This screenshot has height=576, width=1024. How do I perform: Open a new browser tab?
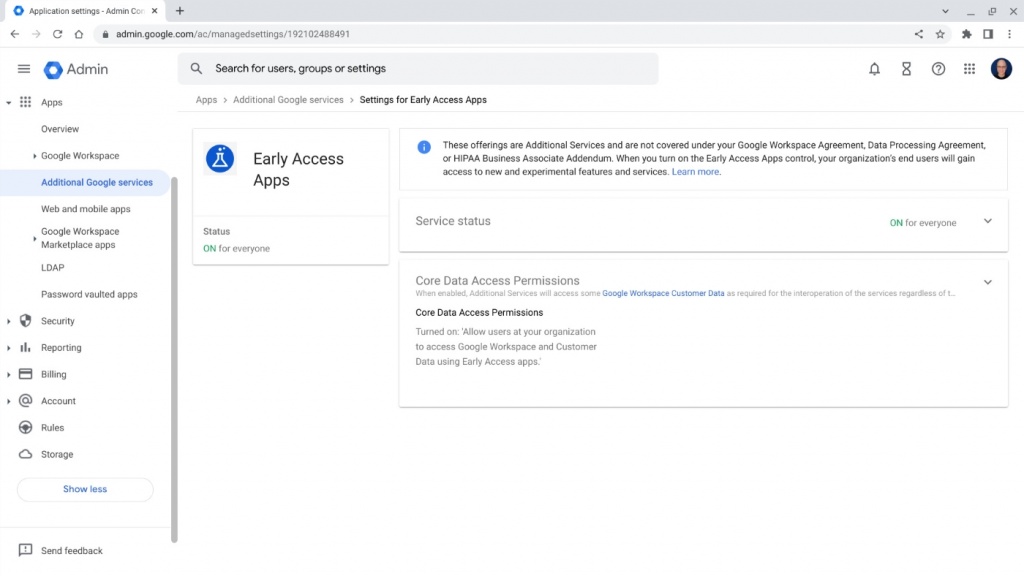[180, 10]
